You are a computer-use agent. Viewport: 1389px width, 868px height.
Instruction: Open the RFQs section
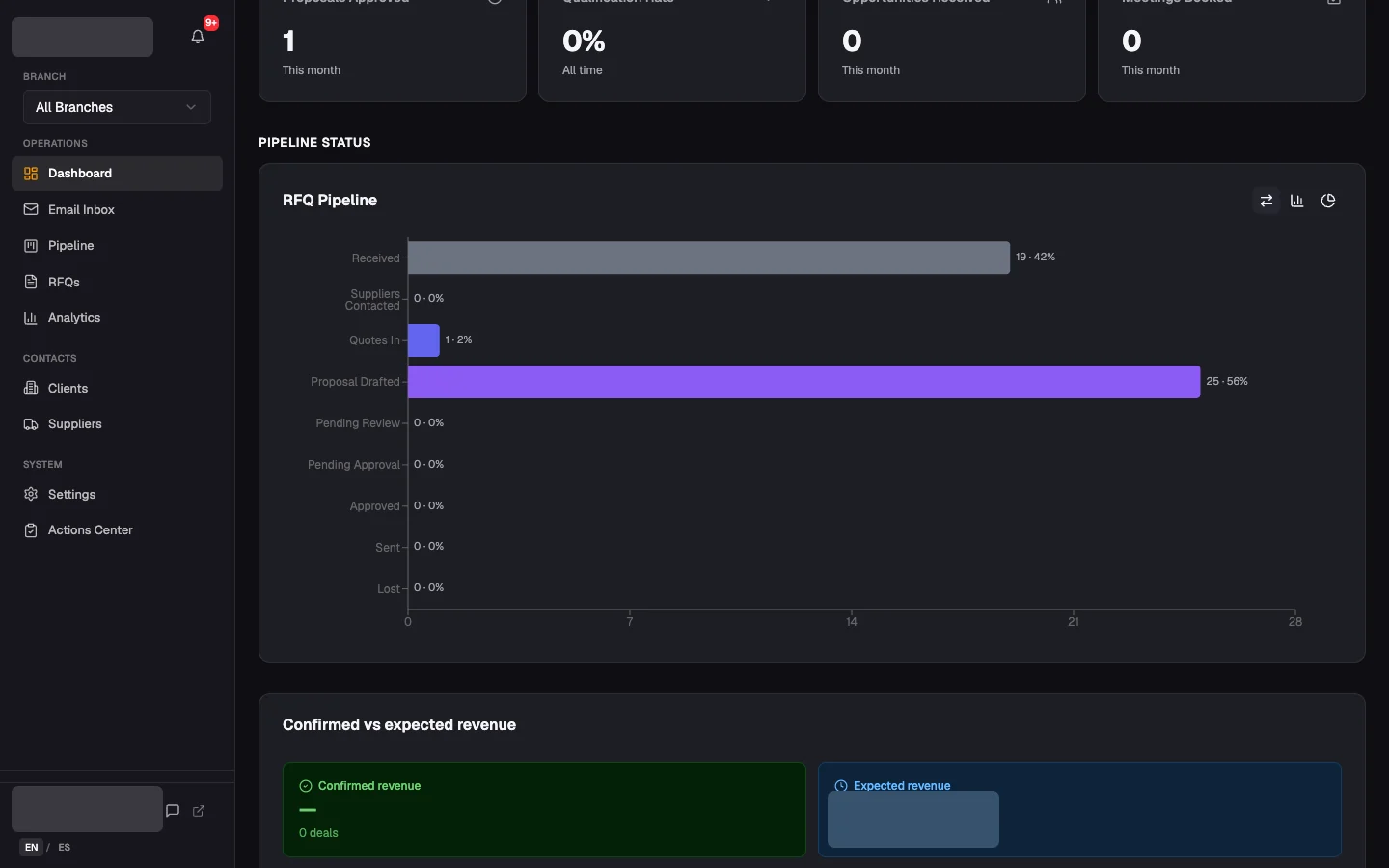(117, 282)
